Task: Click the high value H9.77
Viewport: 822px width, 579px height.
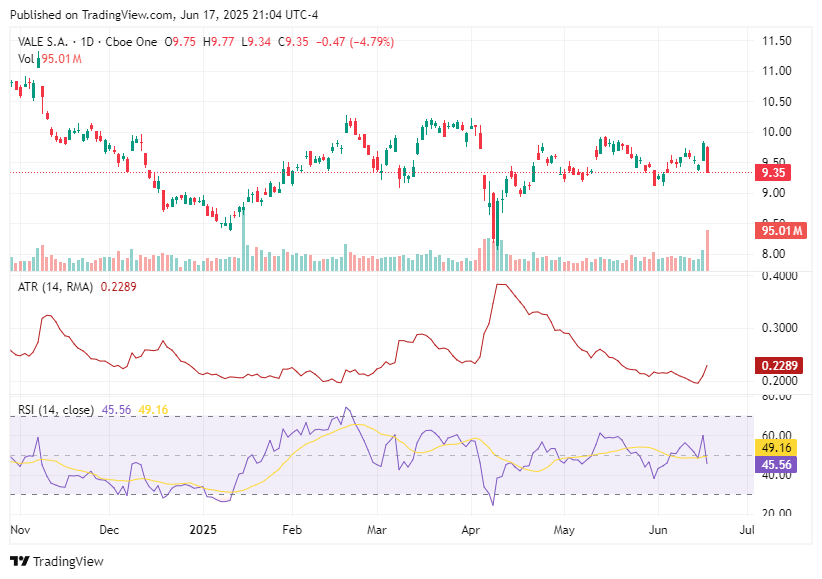Action: point(219,42)
